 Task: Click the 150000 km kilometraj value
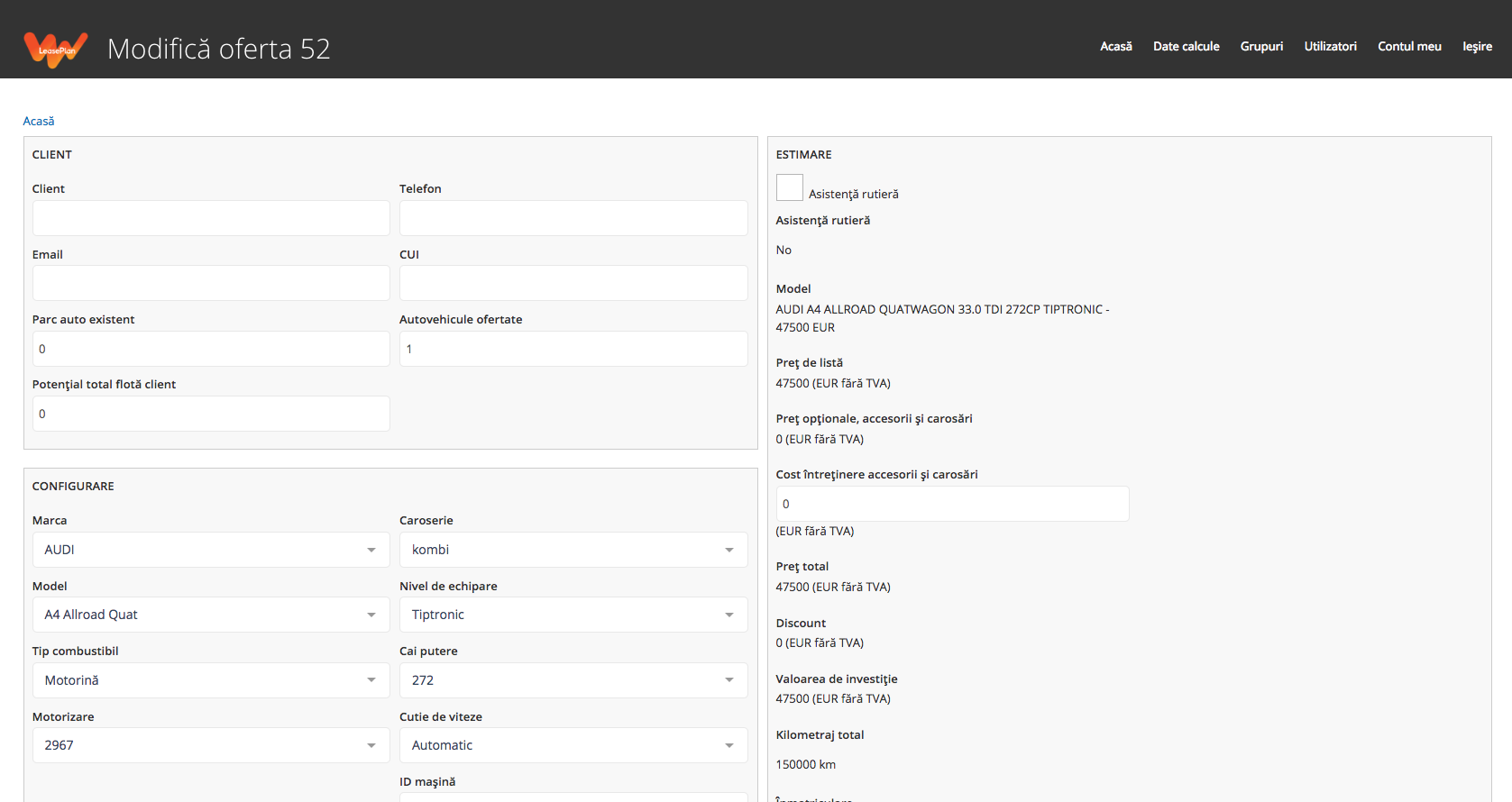[806, 764]
